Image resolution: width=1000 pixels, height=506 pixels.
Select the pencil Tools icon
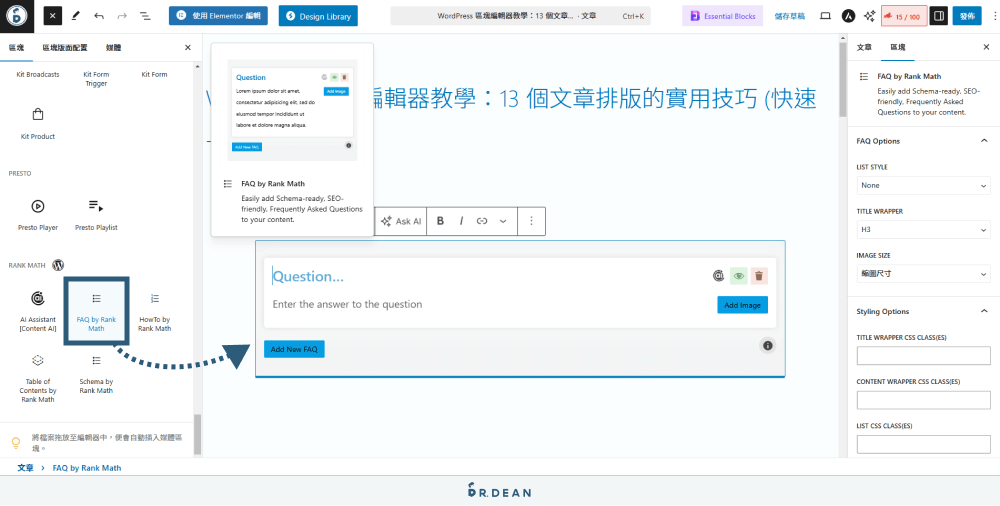tap(76, 16)
